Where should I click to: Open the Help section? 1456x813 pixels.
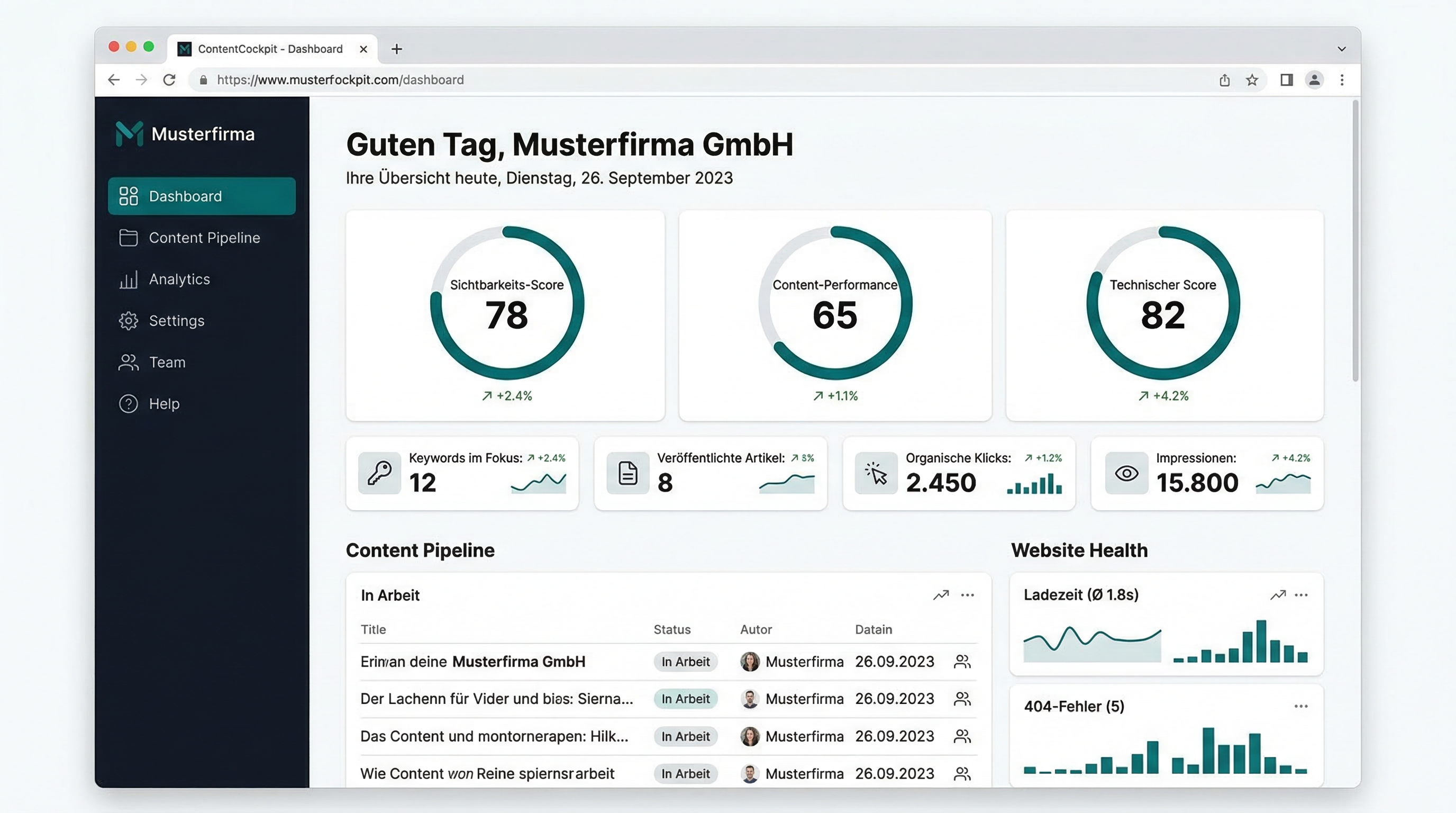click(163, 403)
